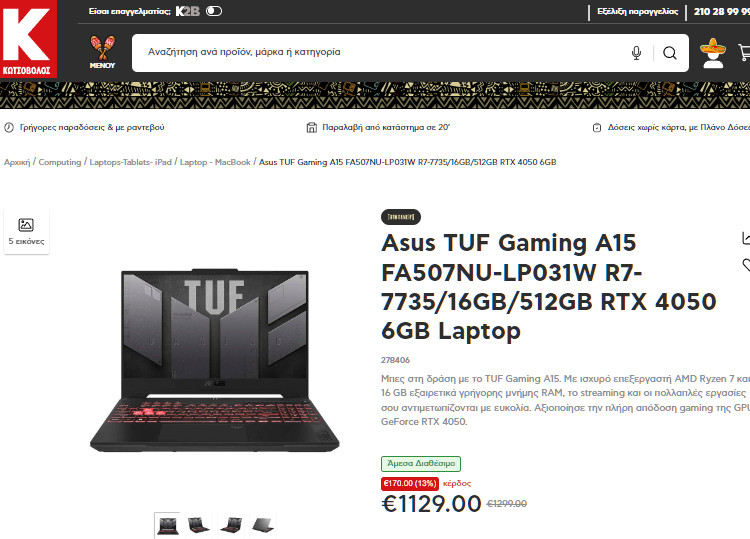Viewport: 750px width, 539px height.
Task: Add the laptop to wishlist heart icon
Action: pyautogui.click(x=746, y=264)
